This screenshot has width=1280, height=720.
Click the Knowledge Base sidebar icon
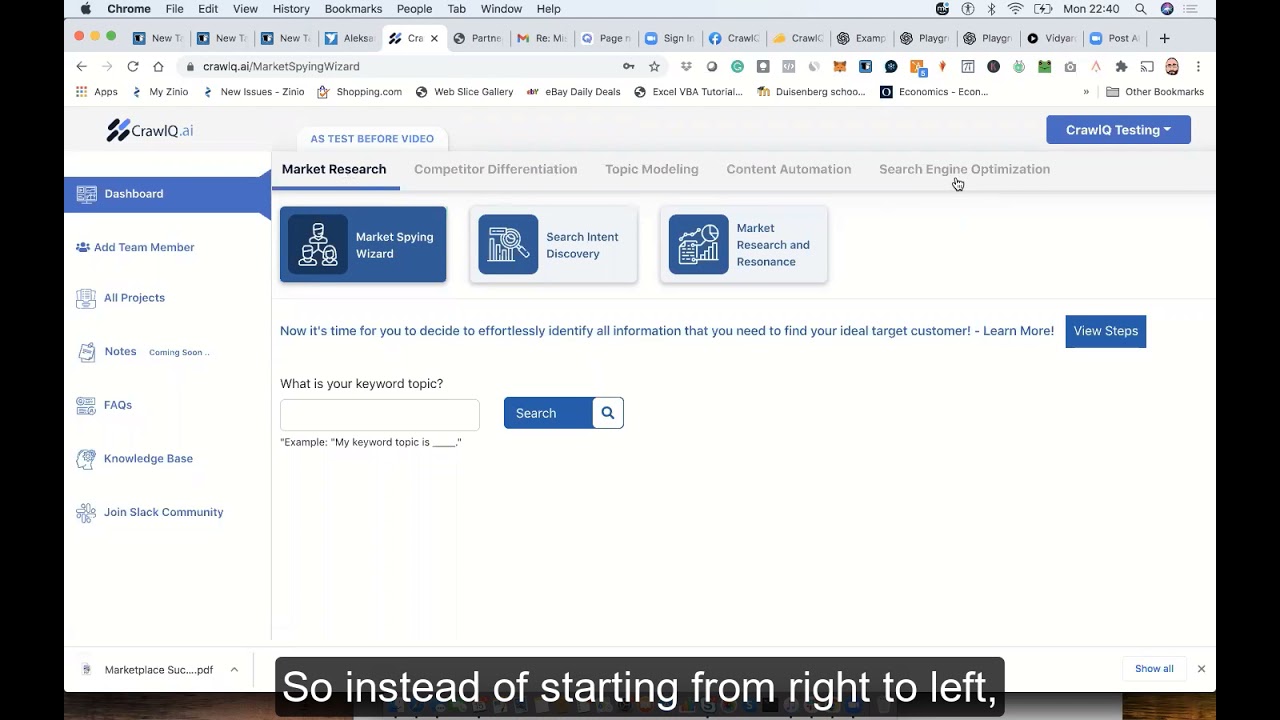tap(86, 459)
